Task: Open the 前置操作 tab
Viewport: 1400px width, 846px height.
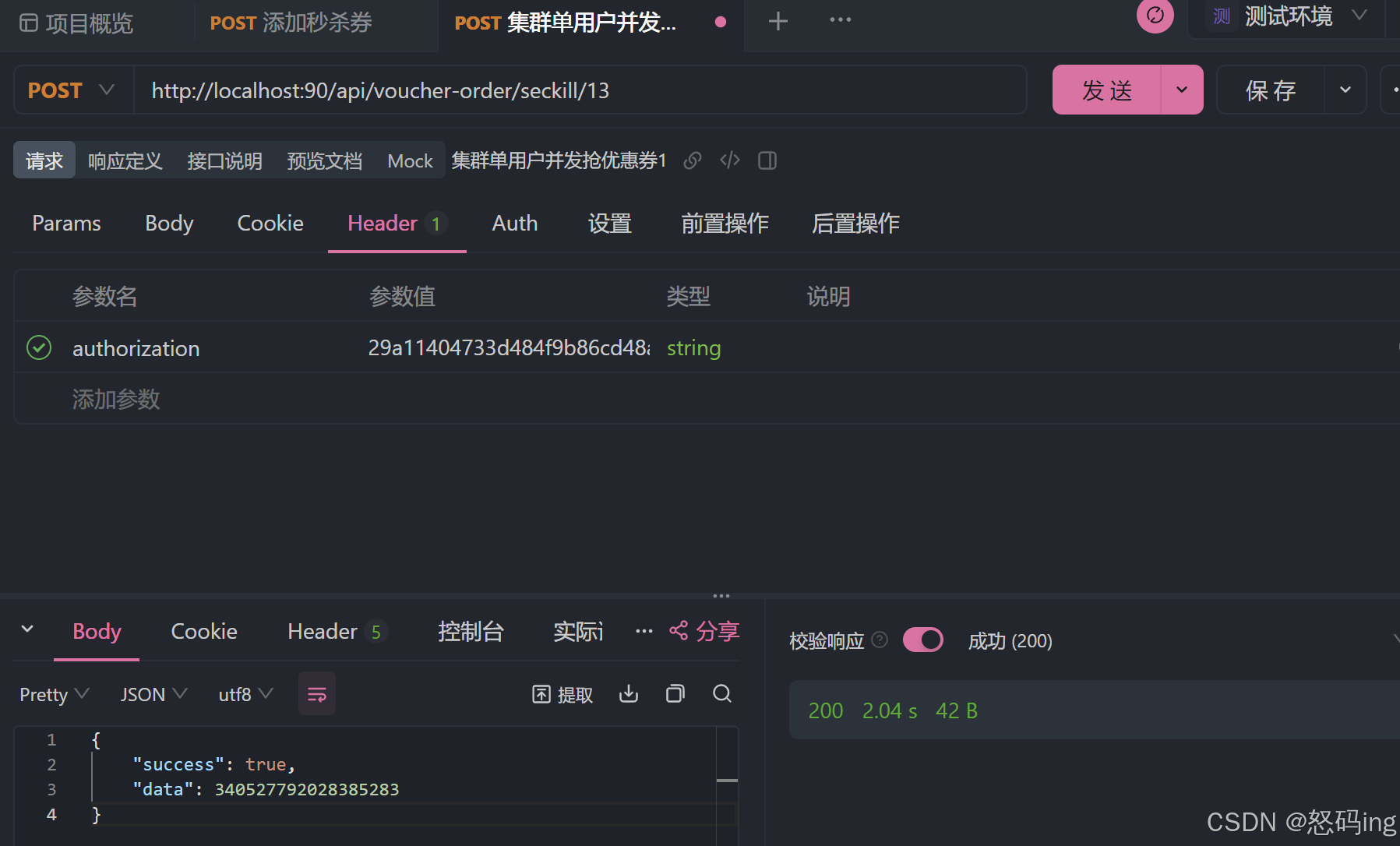Action: click(x=725, y=224)
